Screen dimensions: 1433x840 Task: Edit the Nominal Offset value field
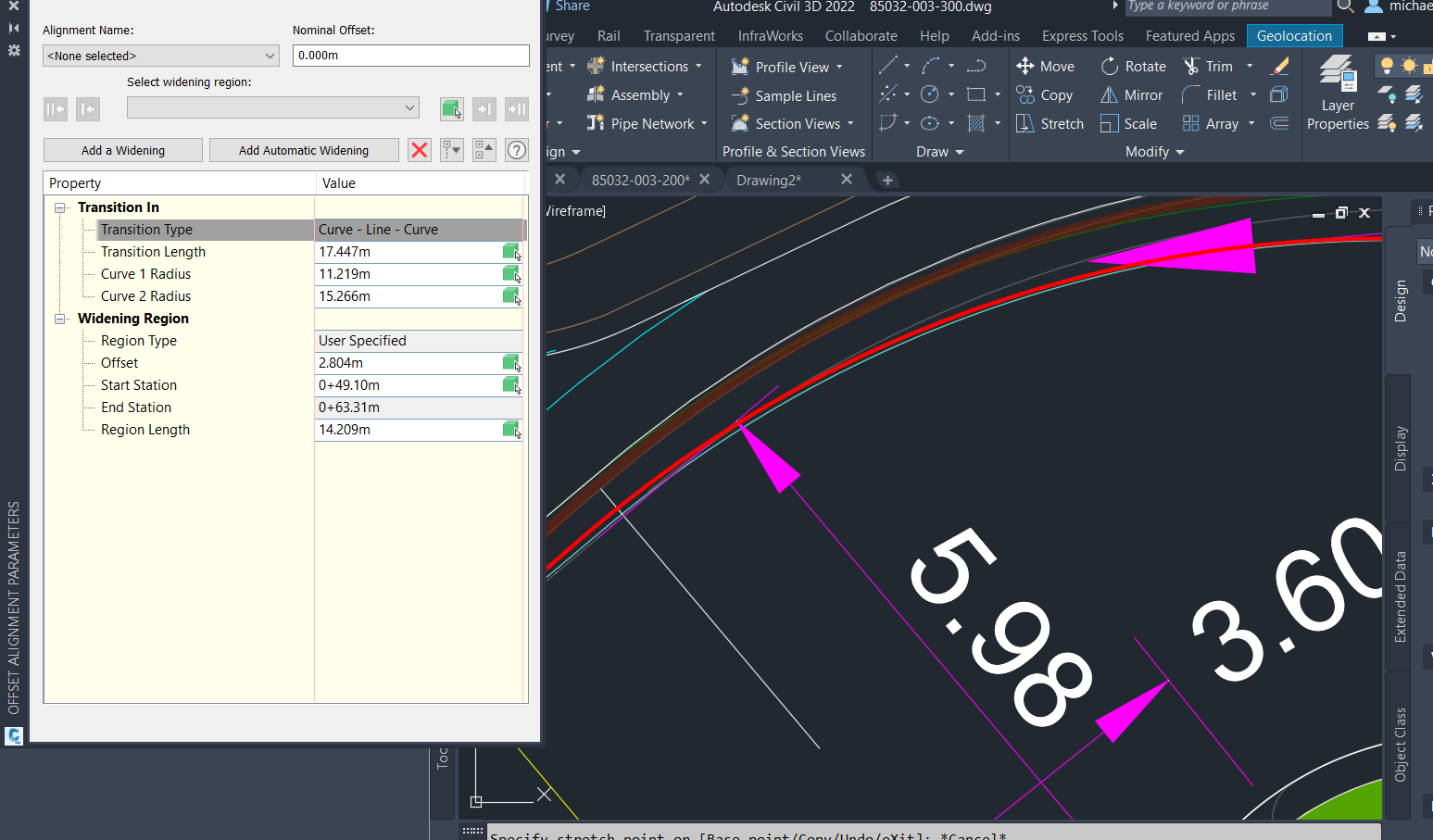pos(410,55)
